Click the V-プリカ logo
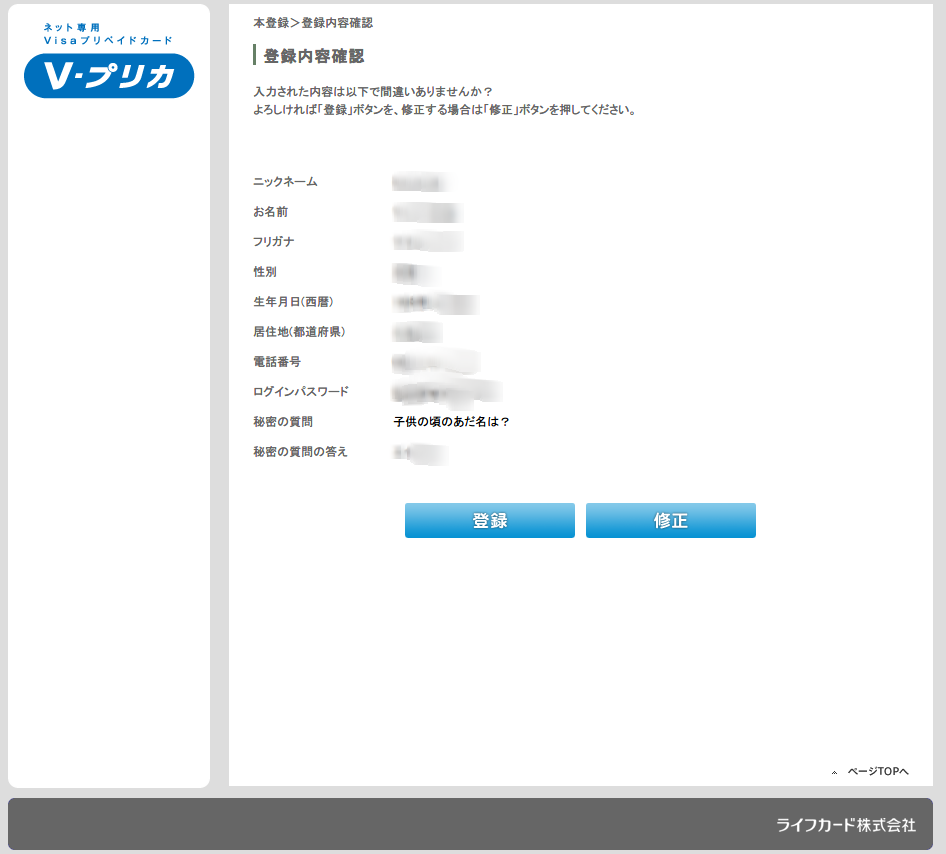 (108, 76)
